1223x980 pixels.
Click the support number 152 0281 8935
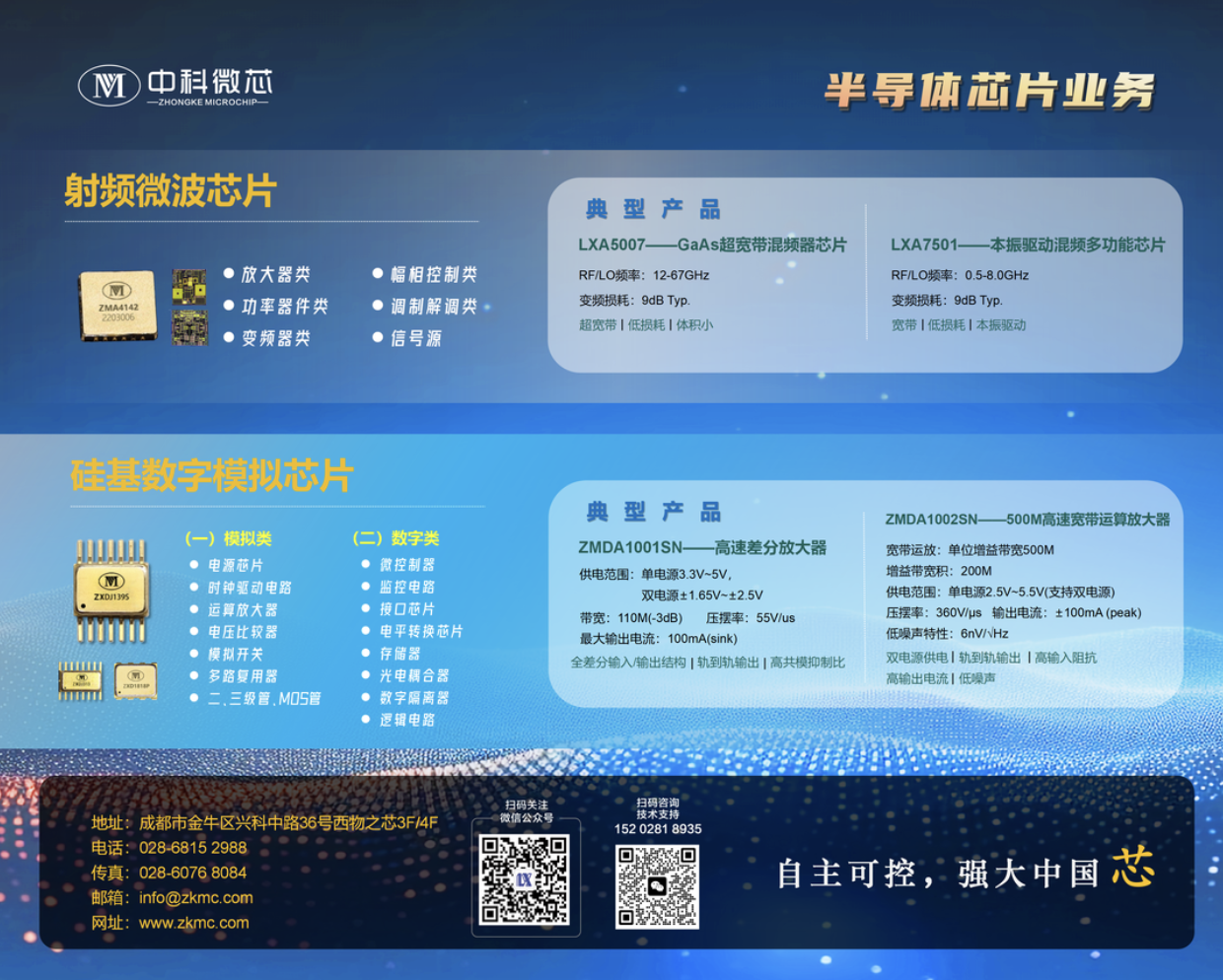[x=658, y=829]
